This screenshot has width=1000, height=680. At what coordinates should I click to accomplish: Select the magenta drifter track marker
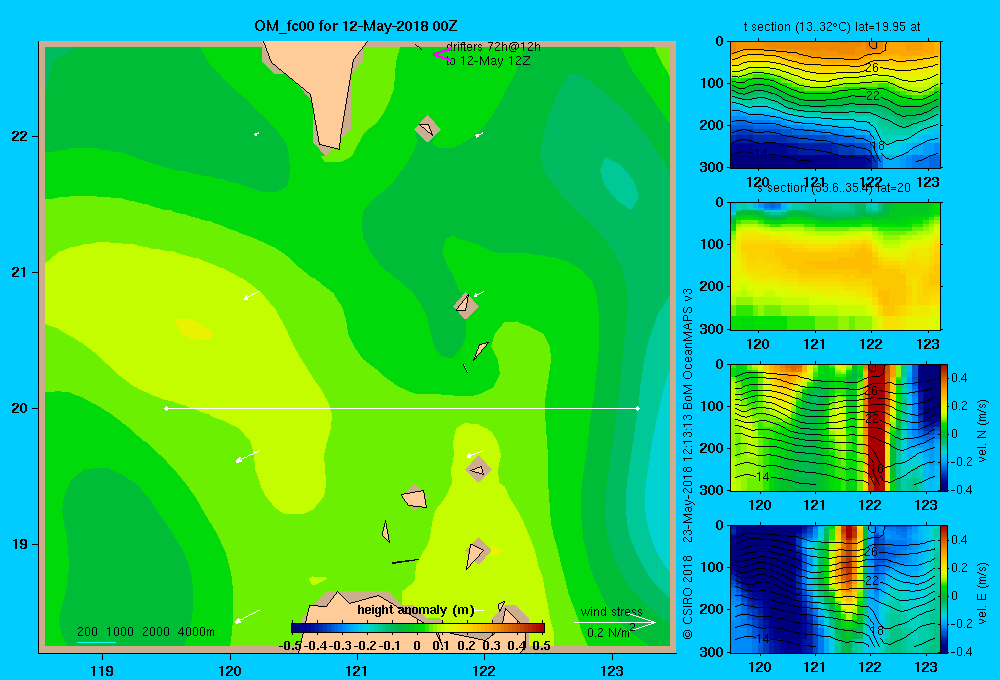pos(441,55)
